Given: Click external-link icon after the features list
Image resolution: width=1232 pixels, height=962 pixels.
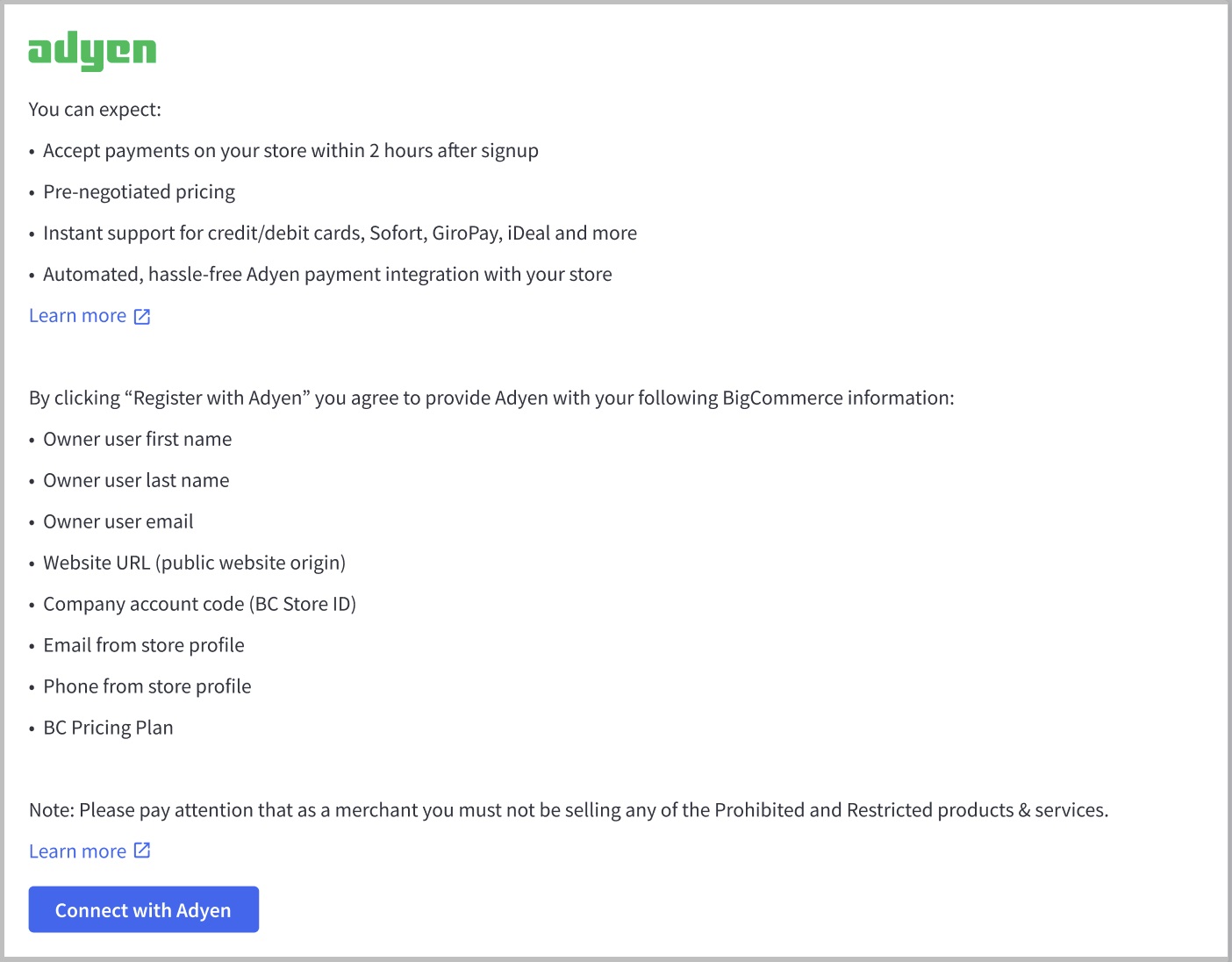Looking at the screenshot, I should (142, 316).
